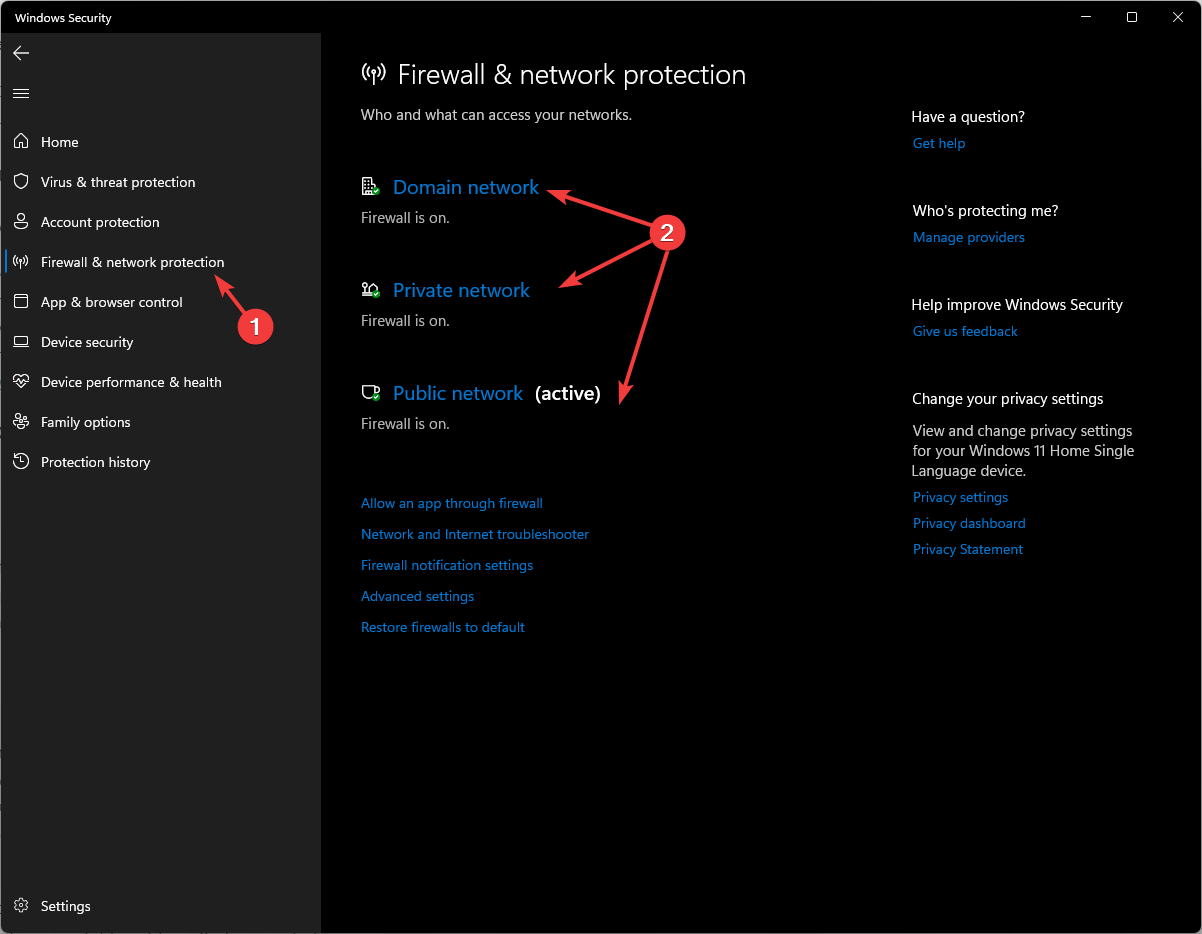Image resolution: width=1202 pixels, height=934 pixels.
Task: Click the Protection history clock icon
Action: (21, 462)
